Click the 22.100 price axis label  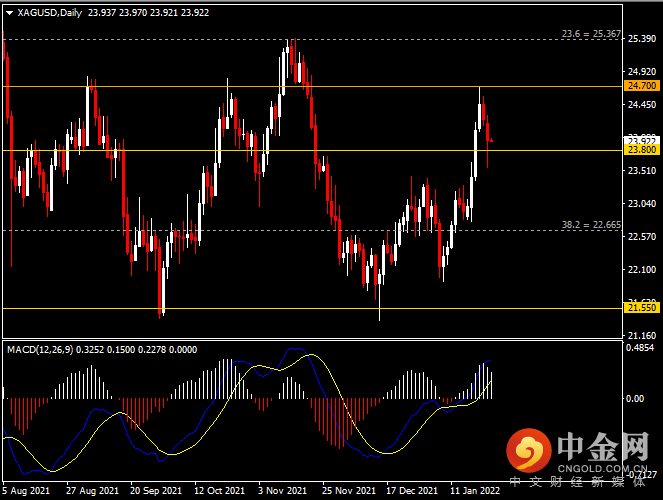[642, 269]
